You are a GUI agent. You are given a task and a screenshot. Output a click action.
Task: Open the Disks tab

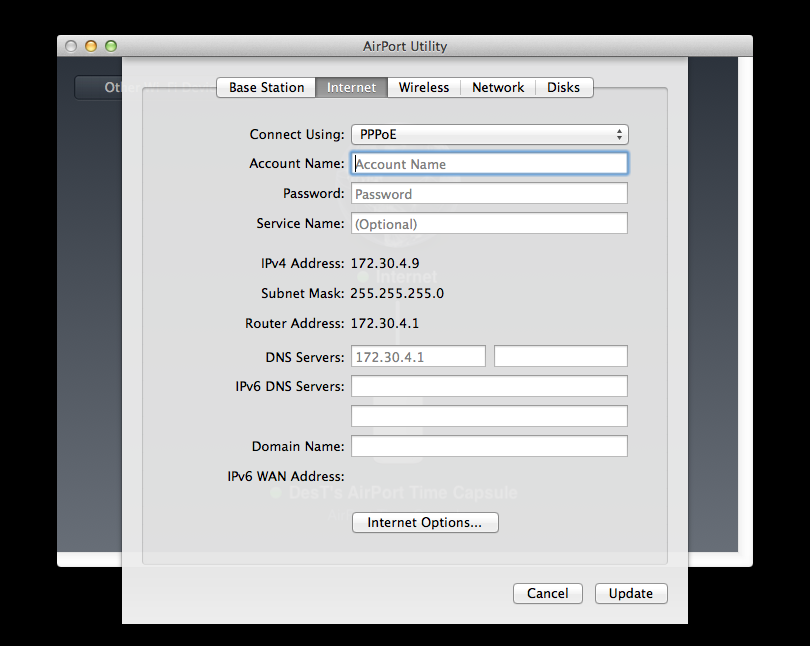pos(564,87)
